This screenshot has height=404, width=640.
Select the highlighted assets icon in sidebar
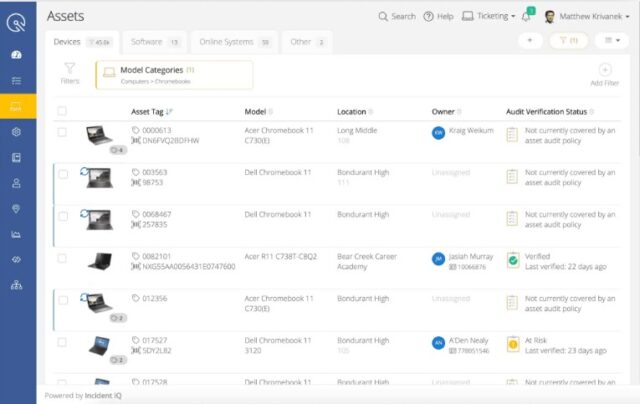pos(16,106)
